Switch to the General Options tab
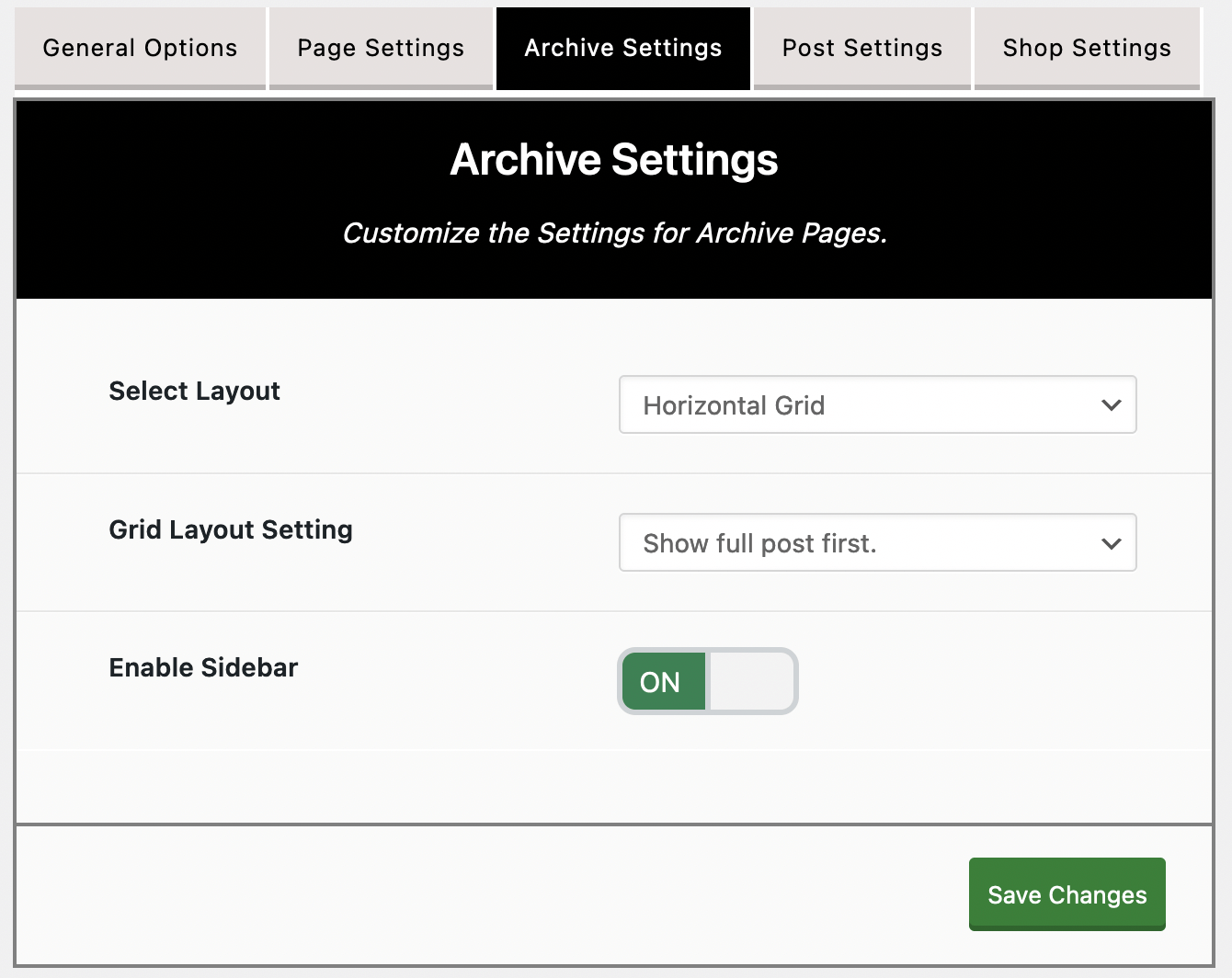1232x978 pixels. 140,48
